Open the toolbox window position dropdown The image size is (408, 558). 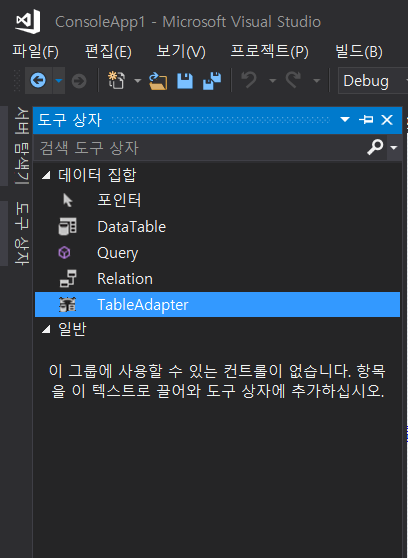click(x=345, y=119)
